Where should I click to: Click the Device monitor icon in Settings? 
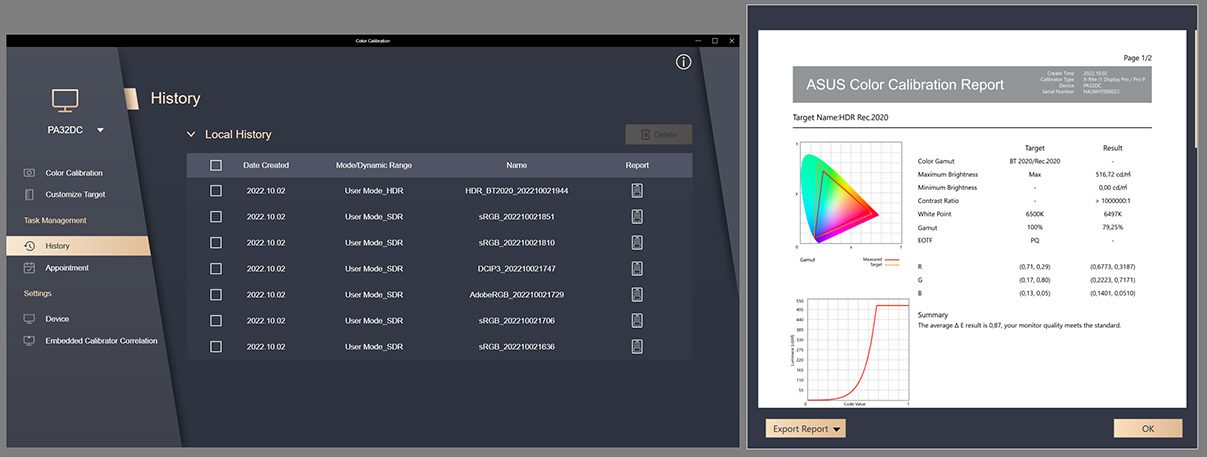coord(29,319)
